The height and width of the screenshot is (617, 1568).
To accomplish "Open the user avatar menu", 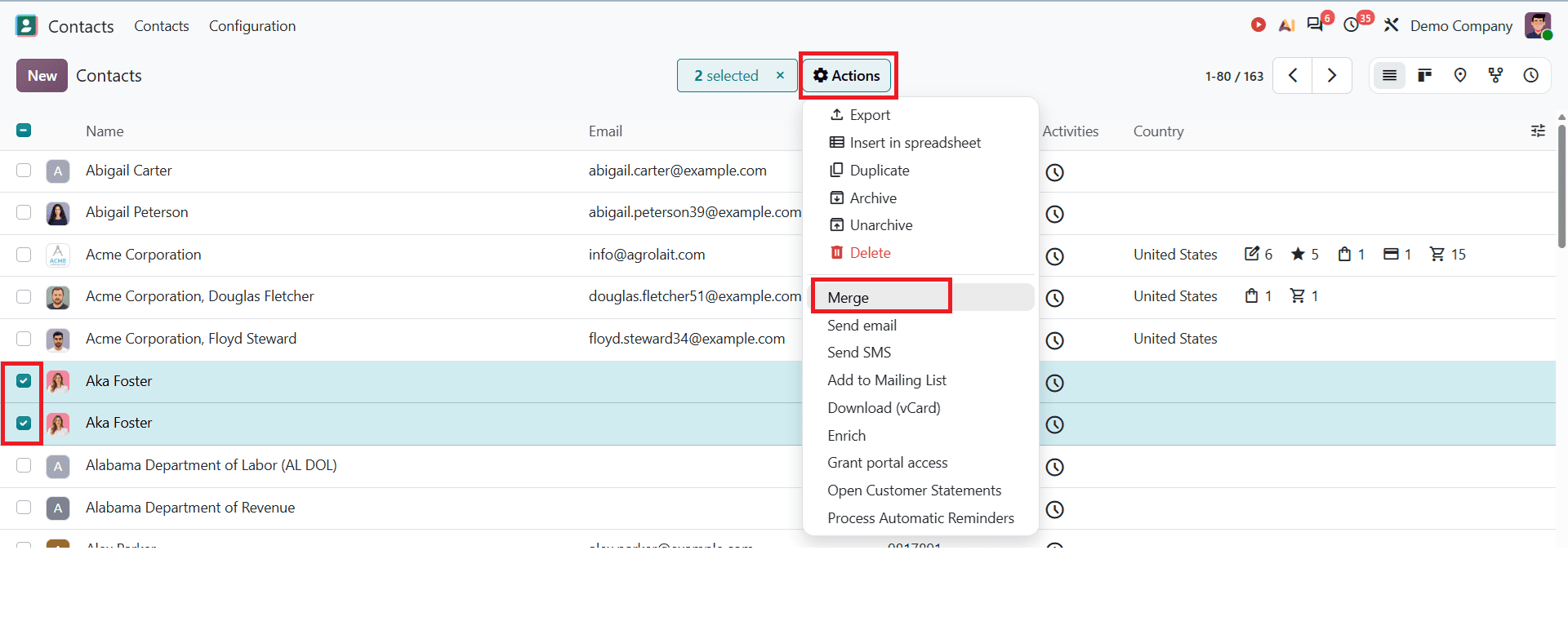I will (x=1538, y=25).
